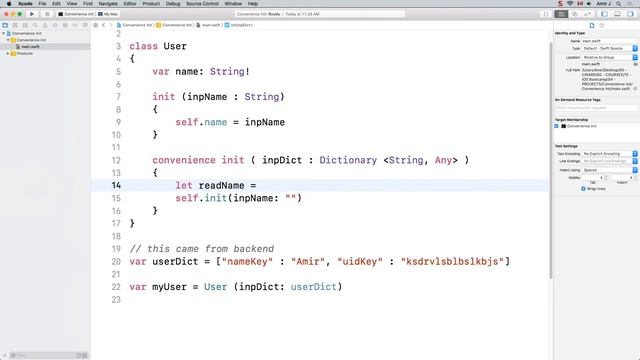The width and height of the screenshot is (640, 360).
Task: Open the Debug menu
Action: click(x=173, y=4)
